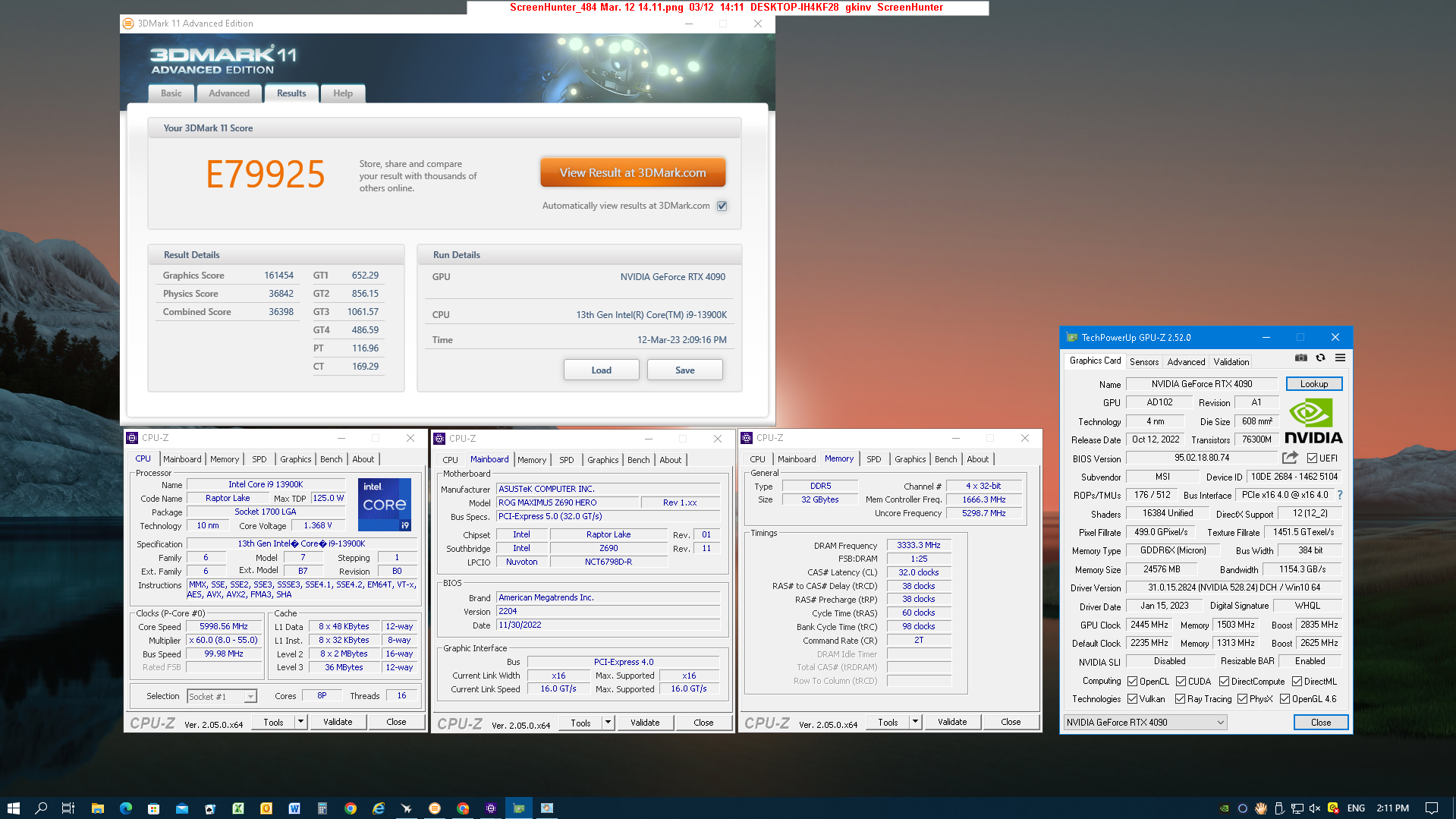This screenshot has height=819, width=1456.
Task: Click the BIOS export share icon in GPU-Z
Action: [x=1290, y=458]
